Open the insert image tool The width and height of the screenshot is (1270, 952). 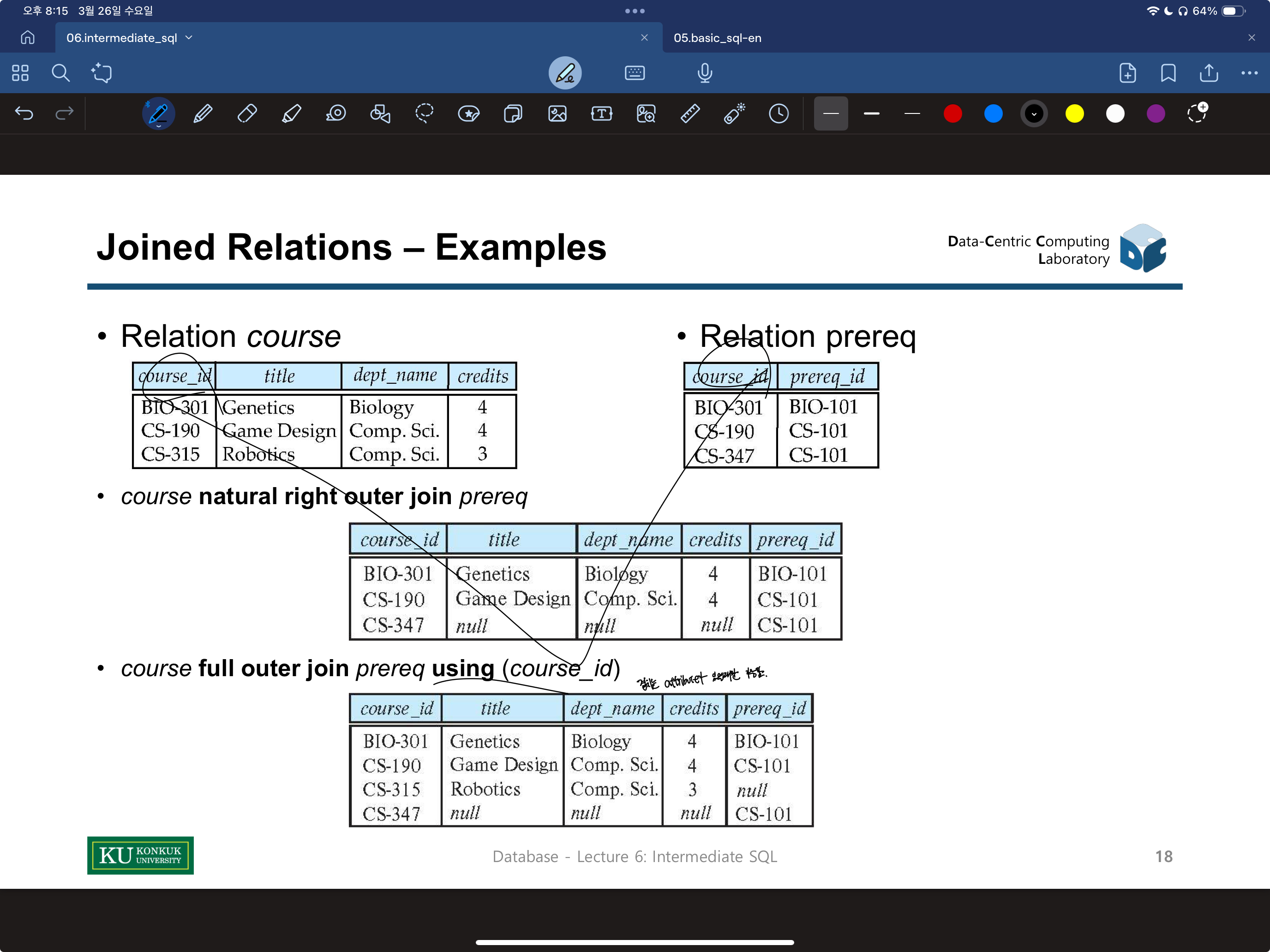[557, 113]
